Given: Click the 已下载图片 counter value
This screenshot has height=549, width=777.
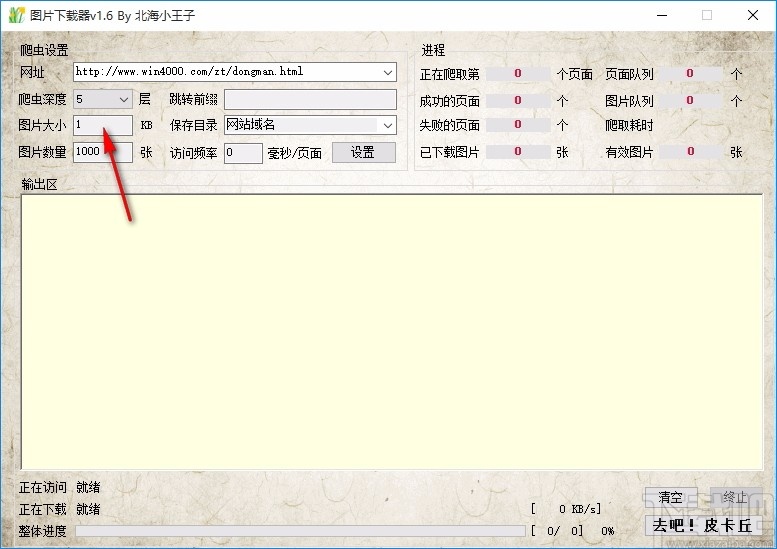Looking at the screenshot, I should (517, 152).
